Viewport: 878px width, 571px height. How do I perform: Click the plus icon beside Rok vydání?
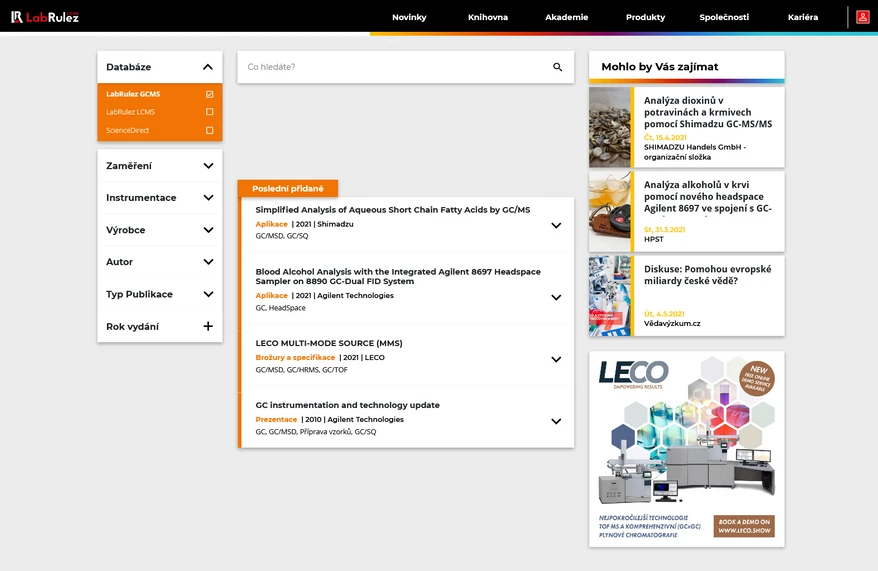pyautogui.click(x=208, y=326)
